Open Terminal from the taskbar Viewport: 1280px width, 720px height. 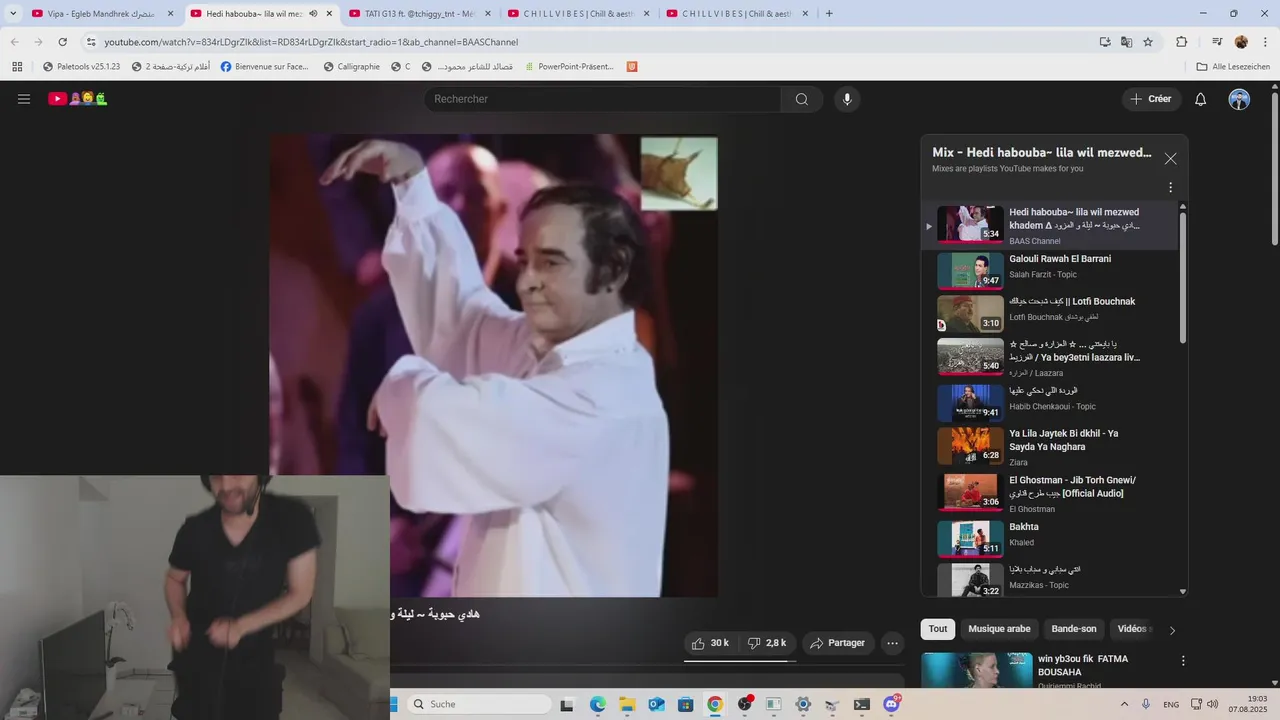click(x=862, y=704)
